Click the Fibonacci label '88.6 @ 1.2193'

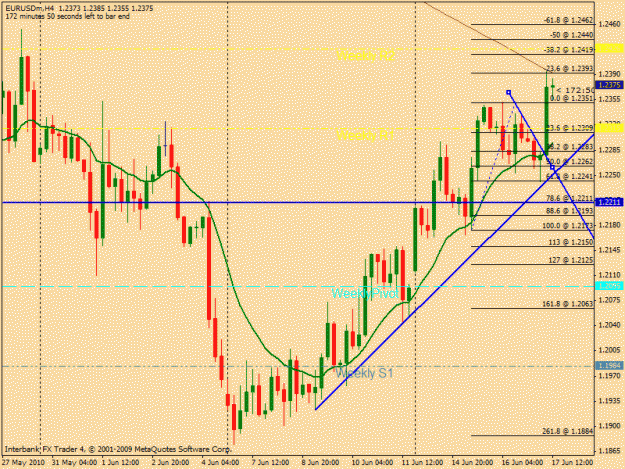point(570,210)
